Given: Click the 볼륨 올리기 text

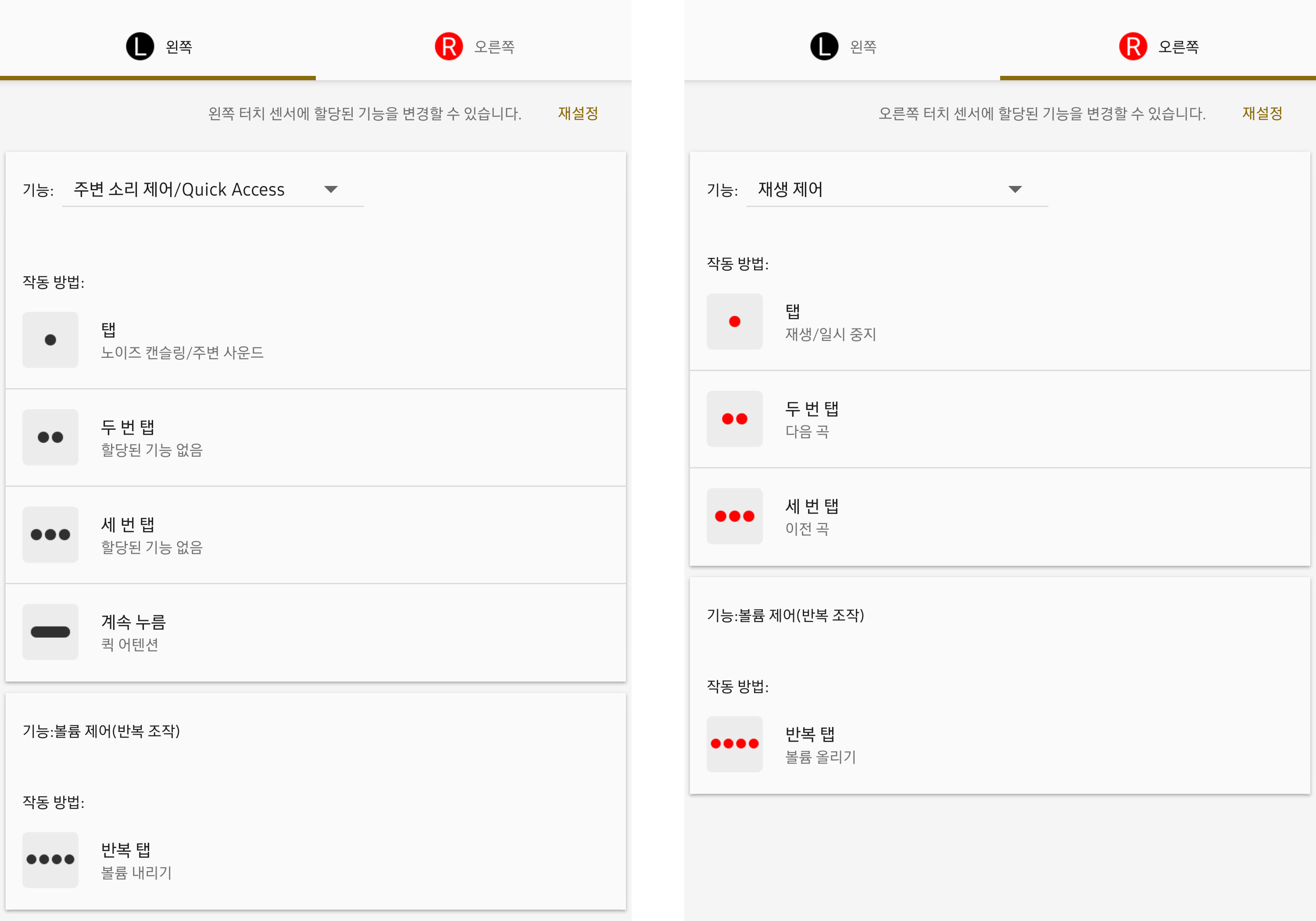Looking at the screenshot, I should (x=821, y=757).
